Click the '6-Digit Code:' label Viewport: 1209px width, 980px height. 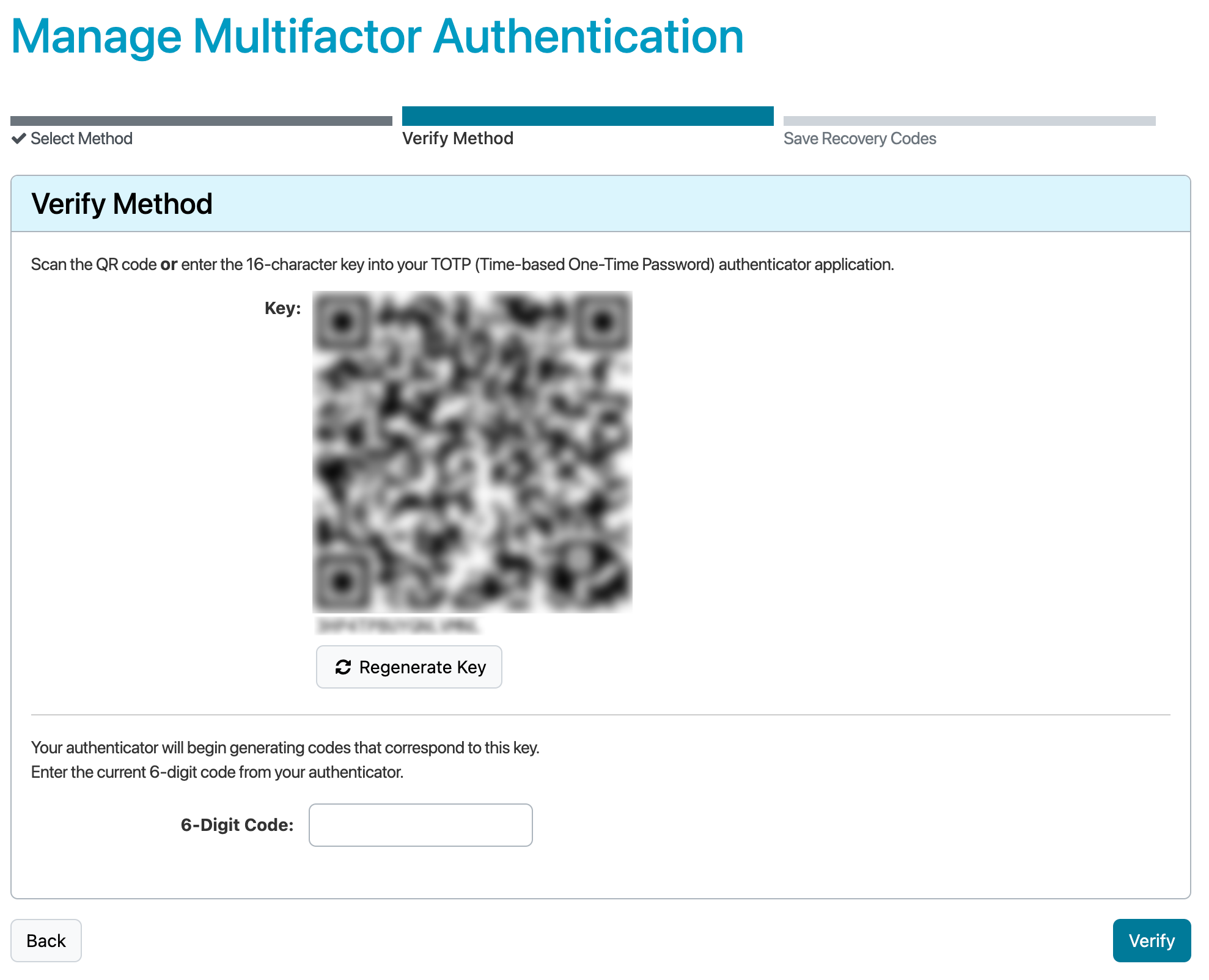[x=237, y=825]
